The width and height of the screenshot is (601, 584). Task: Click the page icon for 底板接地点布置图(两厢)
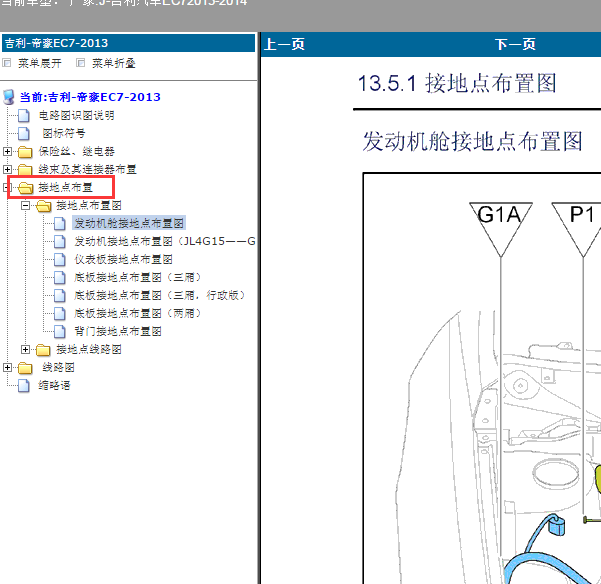(x=60, y=313)
